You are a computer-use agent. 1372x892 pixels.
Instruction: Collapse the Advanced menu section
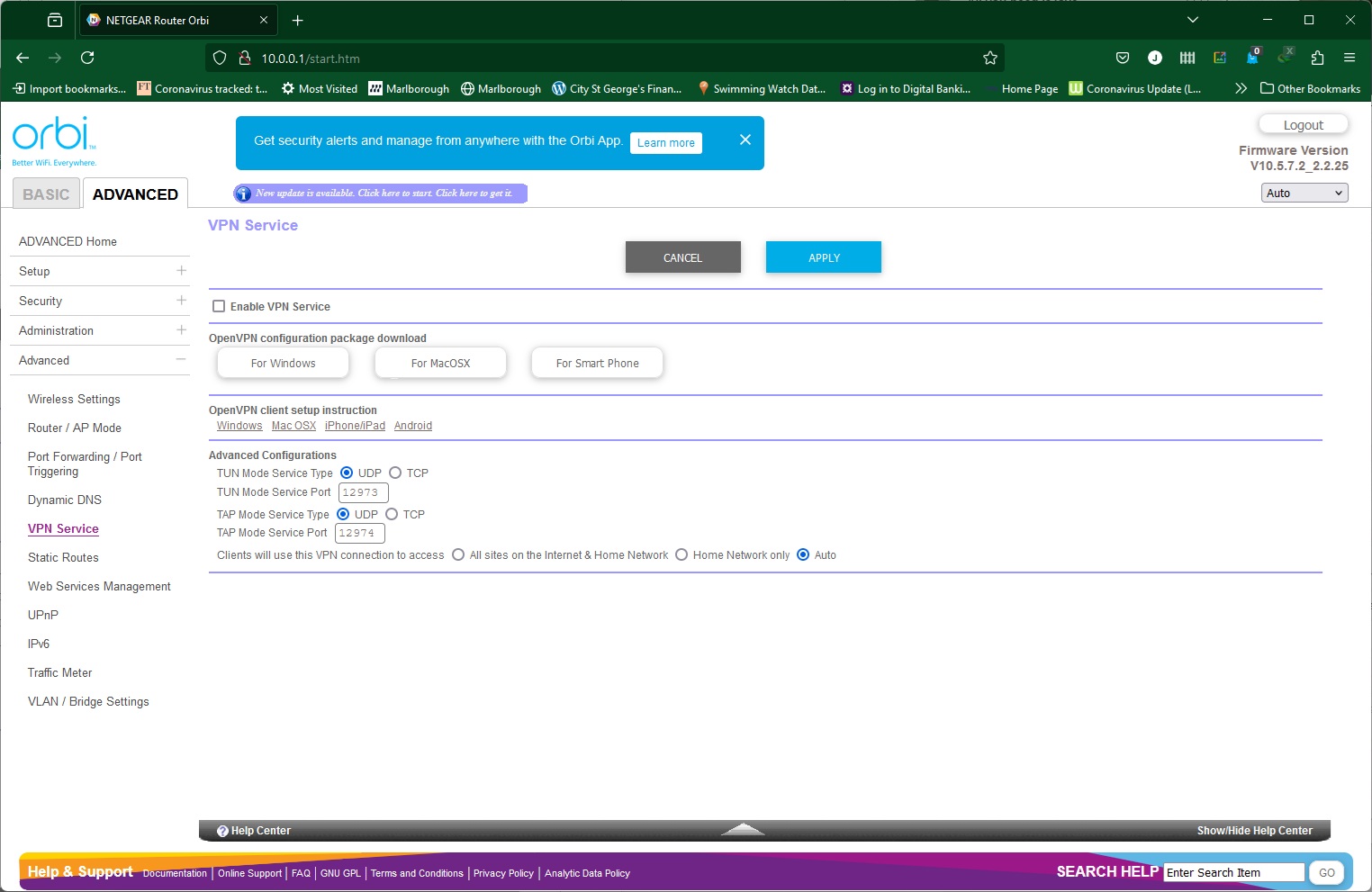tap(181, 359)
